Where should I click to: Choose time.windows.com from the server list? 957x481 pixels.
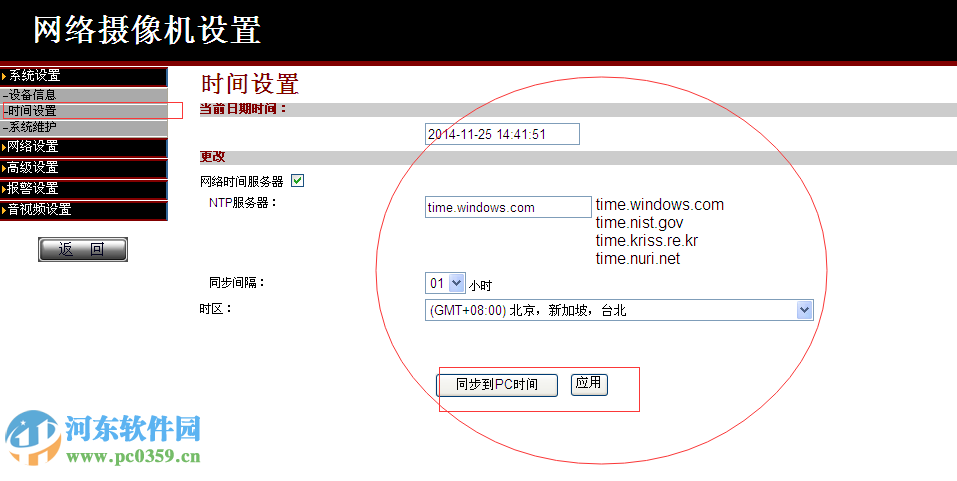tap(660, 204)
